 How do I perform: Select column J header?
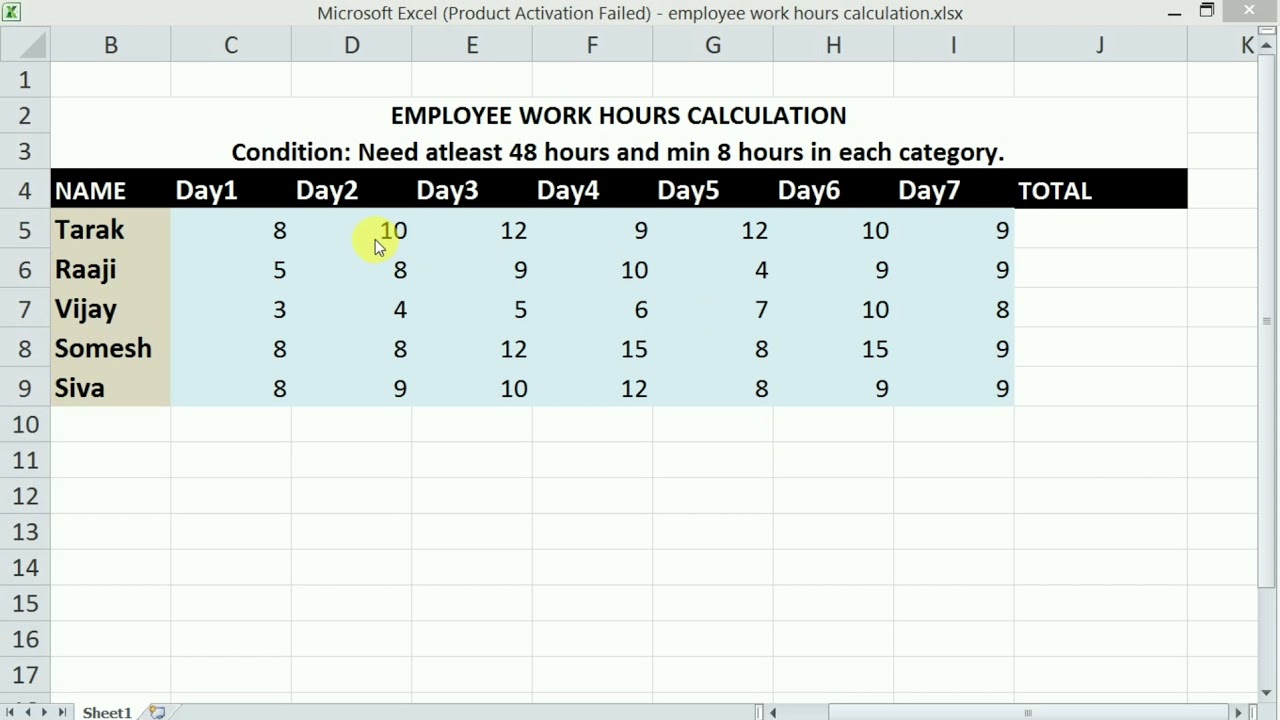click(1101, 45)
